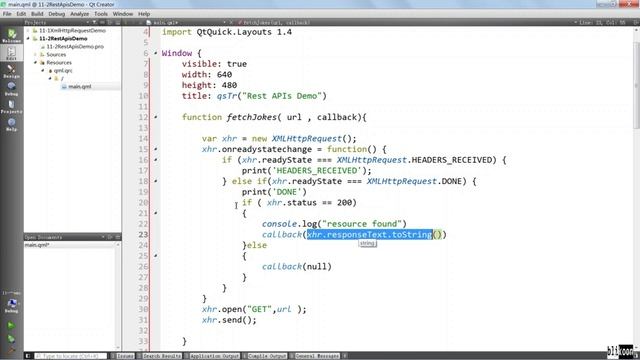The height and width of the screenshot is (360, 640).
Task: Click the Type to locate search field
Action: pyautogui.click(x=70, y=356)
